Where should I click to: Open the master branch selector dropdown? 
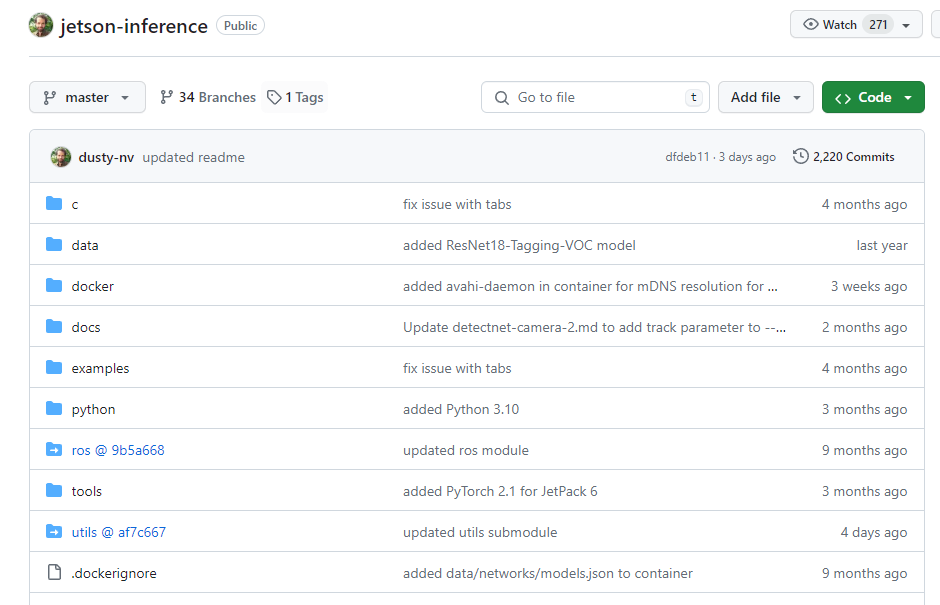(87, 97)
